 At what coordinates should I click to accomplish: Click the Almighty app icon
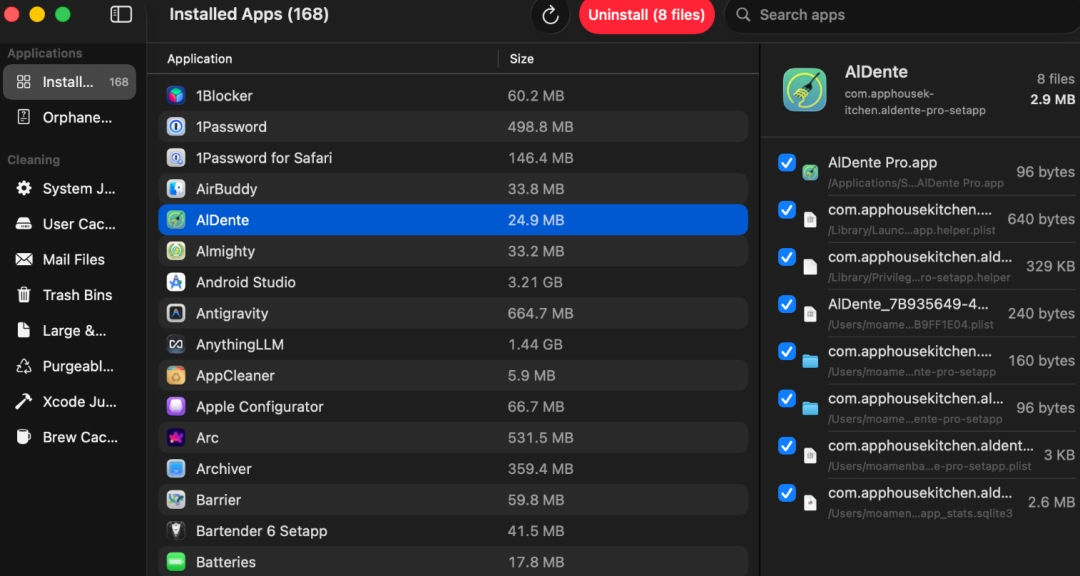coord(176,251)
